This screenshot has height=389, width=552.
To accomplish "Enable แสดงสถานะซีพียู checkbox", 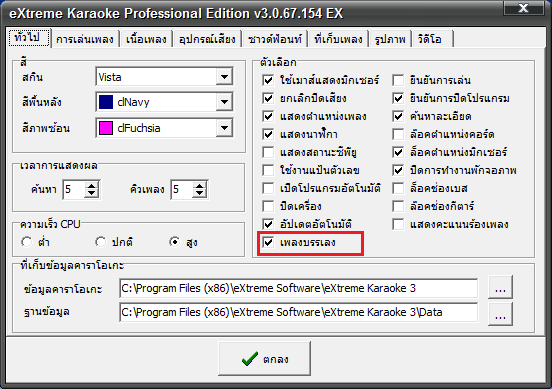I will click(x=268, y=152).
